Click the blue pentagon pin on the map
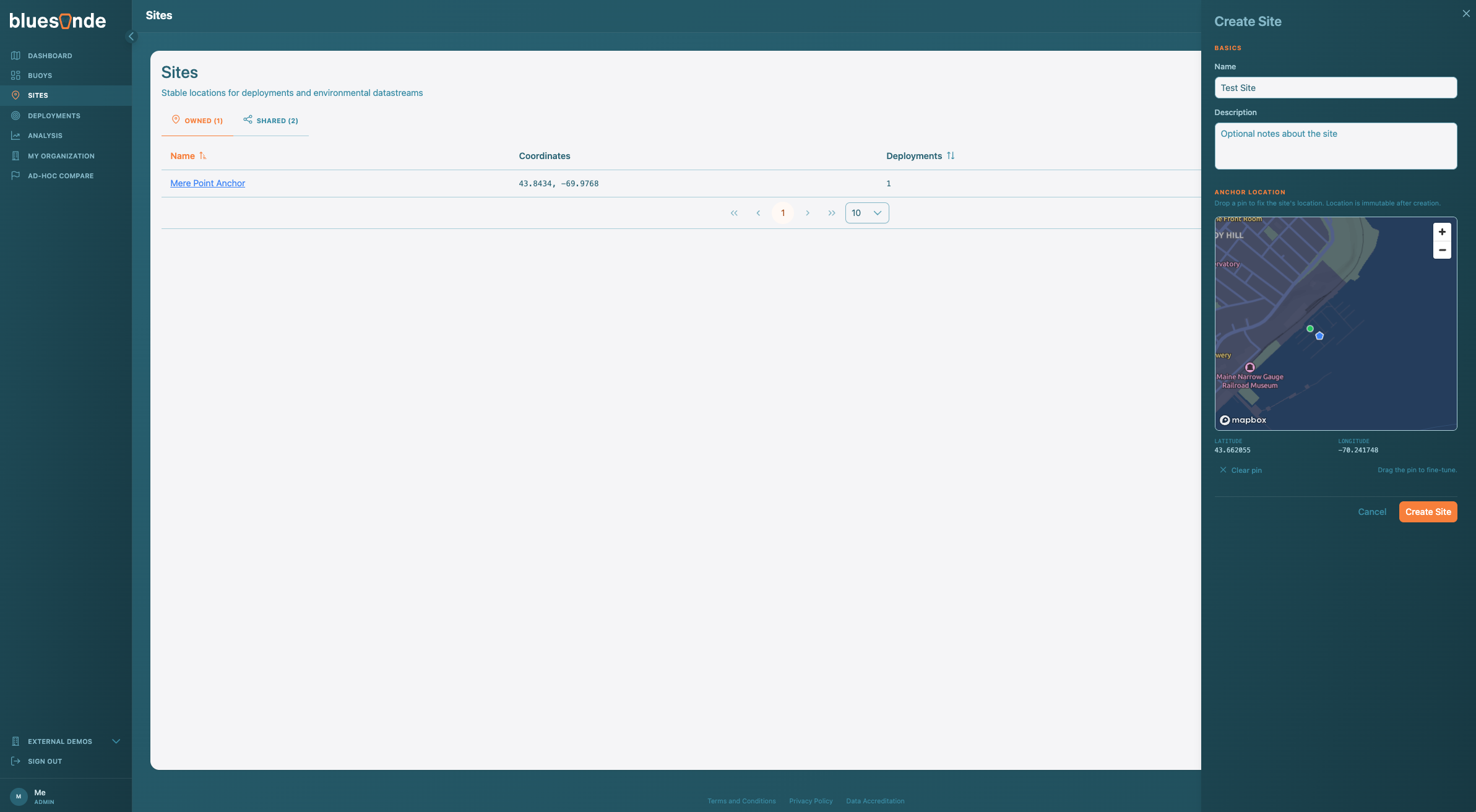 1319,336
